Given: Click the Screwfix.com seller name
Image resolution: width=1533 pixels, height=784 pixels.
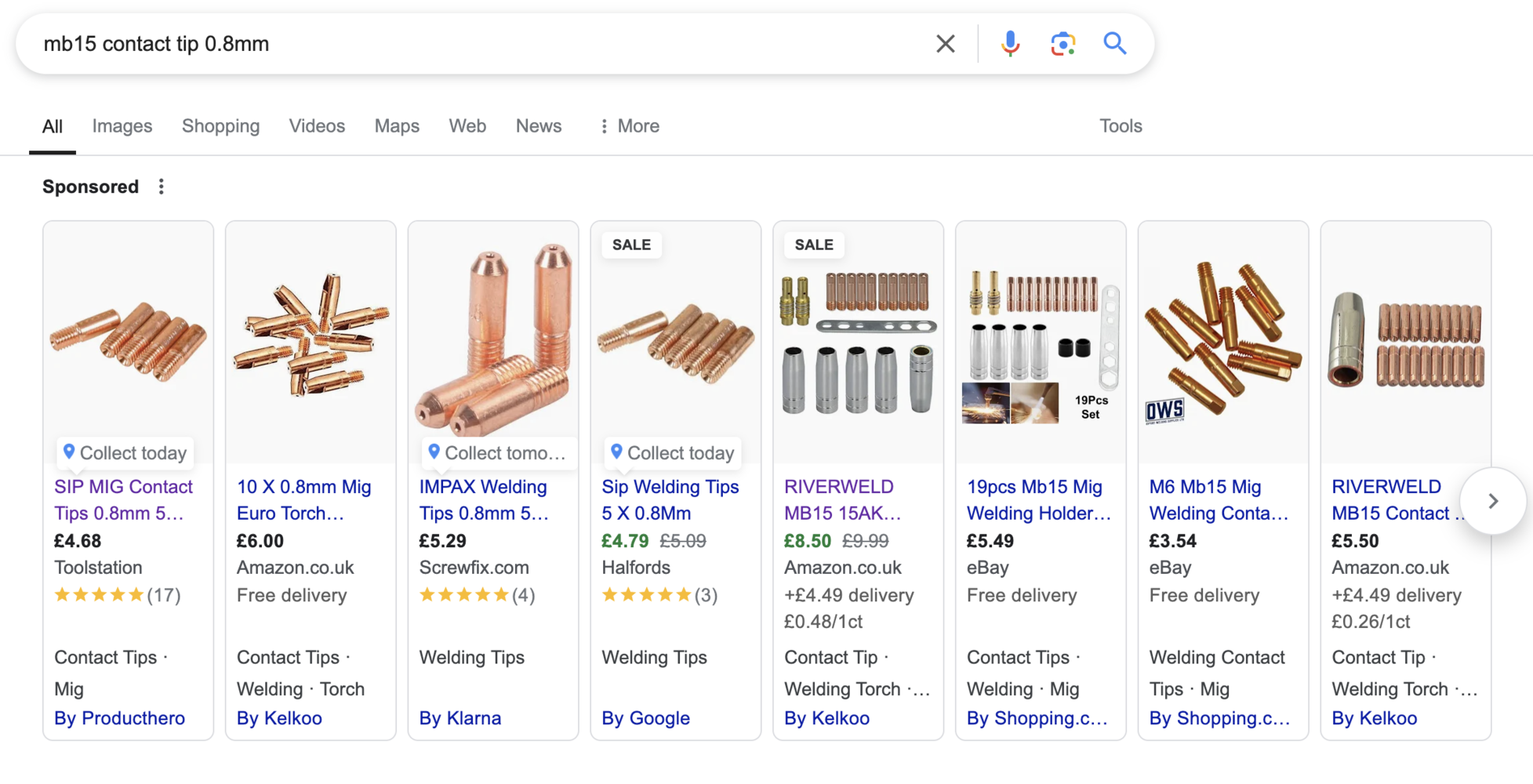Looking at the screenshot, I should pos(474,568).
